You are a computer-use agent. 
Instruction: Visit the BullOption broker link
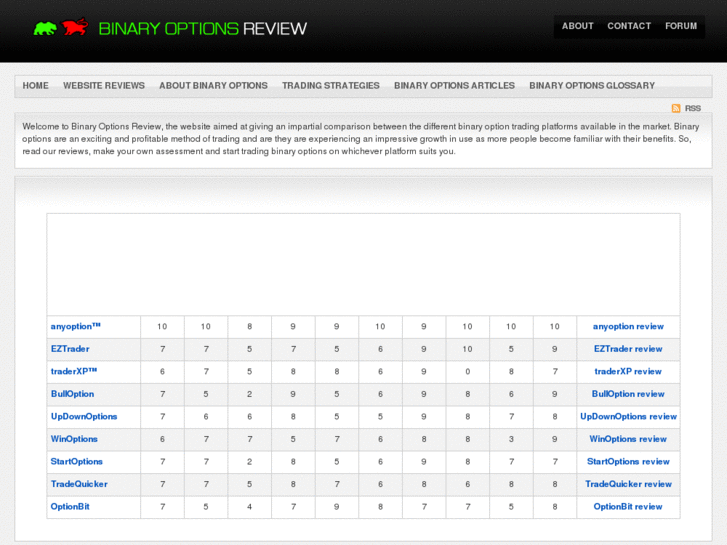coord(72,394)
